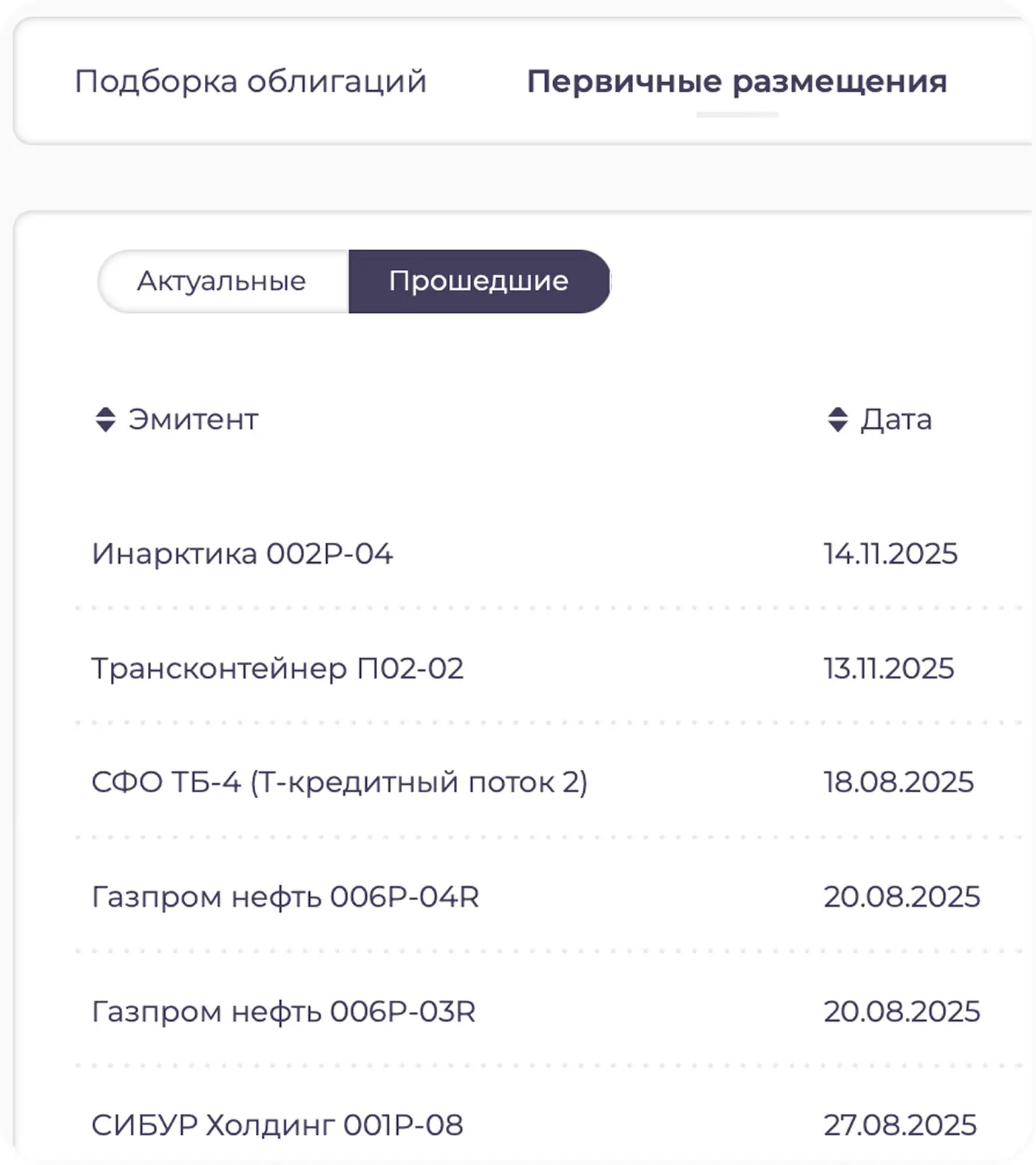The image size is (1036, 1165).
Task: Select СФО ТБ-4 (Т-кредитный поток 2) row
Action: point(339,783)
